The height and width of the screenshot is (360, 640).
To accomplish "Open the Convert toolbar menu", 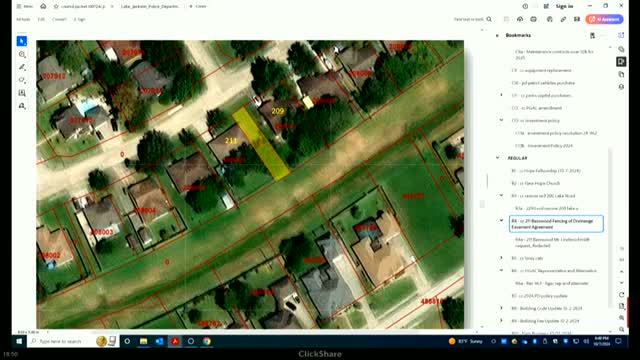I will [59, 19].
